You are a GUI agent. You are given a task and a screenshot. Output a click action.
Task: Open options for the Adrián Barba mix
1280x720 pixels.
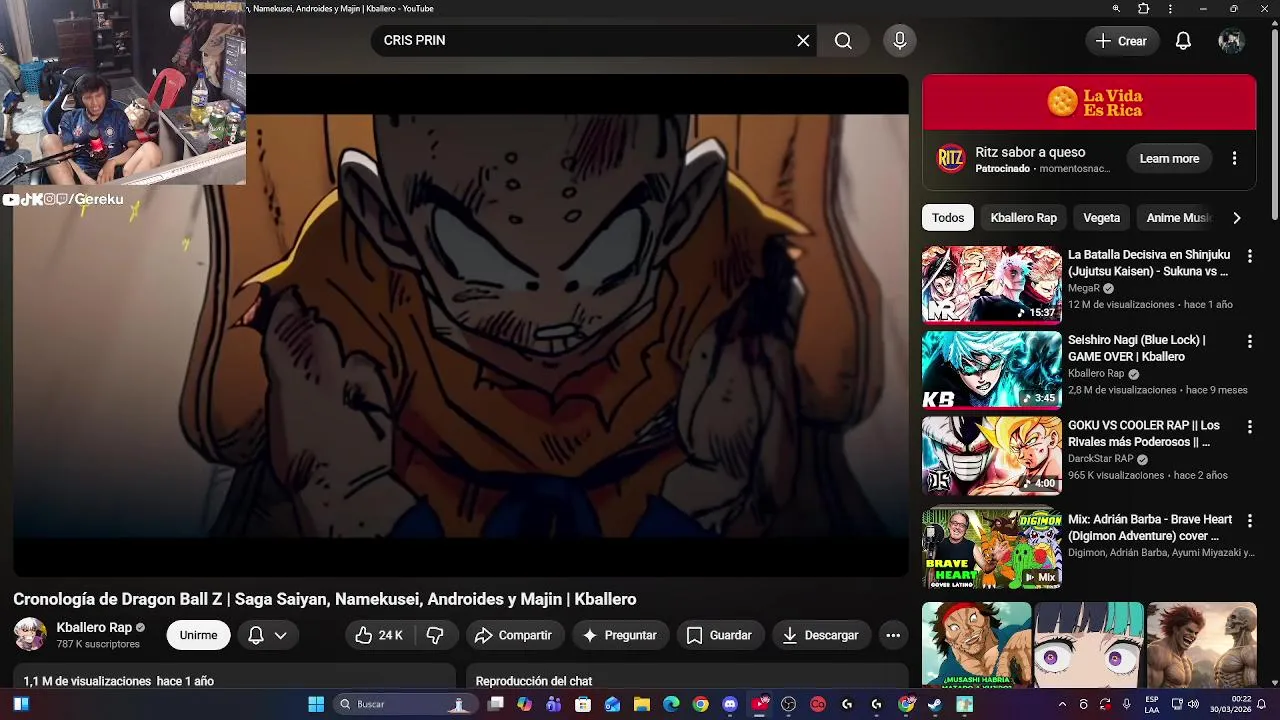coord(1249,520)
